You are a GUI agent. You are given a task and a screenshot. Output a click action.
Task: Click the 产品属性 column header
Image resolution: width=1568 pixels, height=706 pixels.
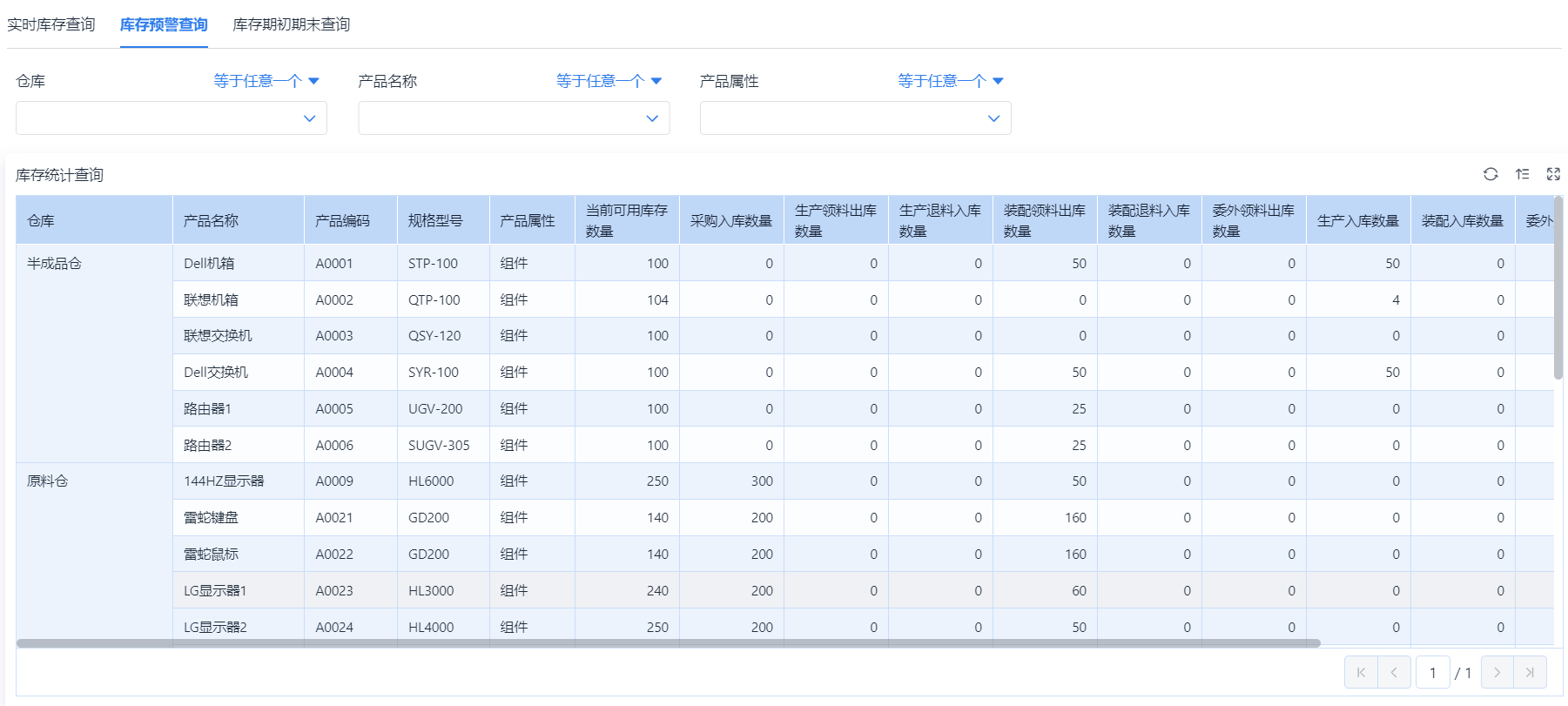[532, 220]
